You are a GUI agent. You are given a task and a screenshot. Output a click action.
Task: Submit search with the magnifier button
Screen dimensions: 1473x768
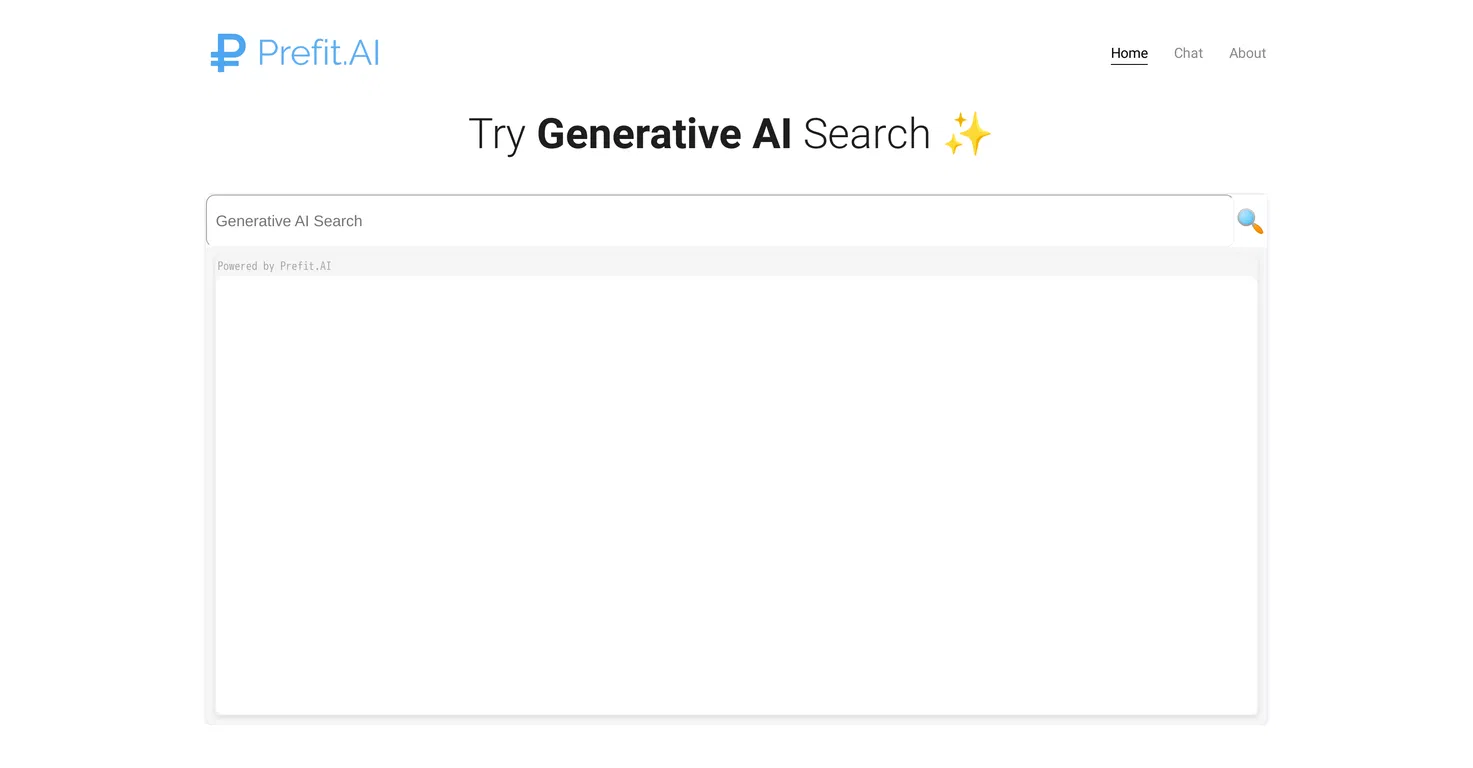(1250, 221)
